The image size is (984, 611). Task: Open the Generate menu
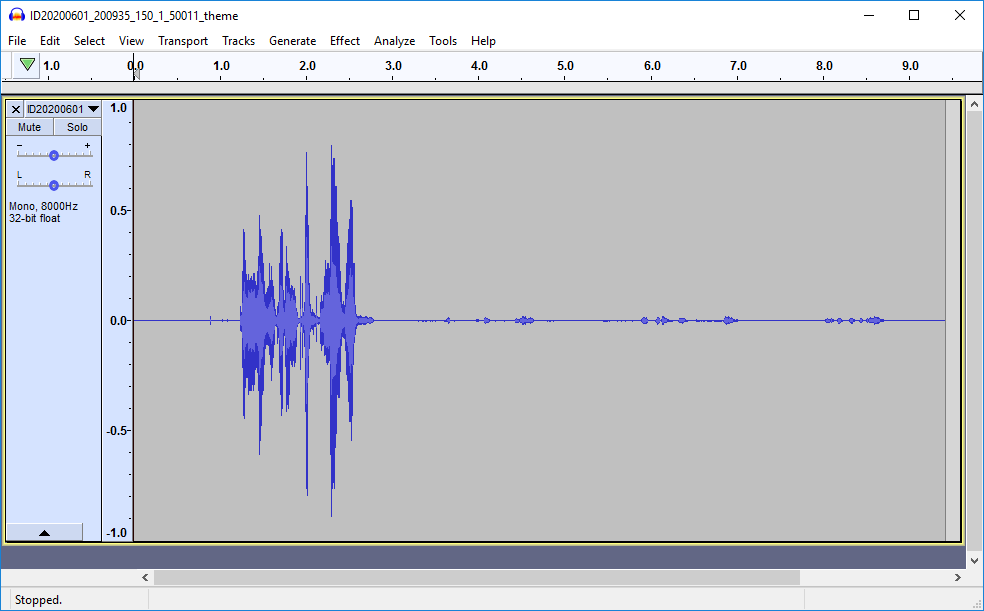[292, 41]
